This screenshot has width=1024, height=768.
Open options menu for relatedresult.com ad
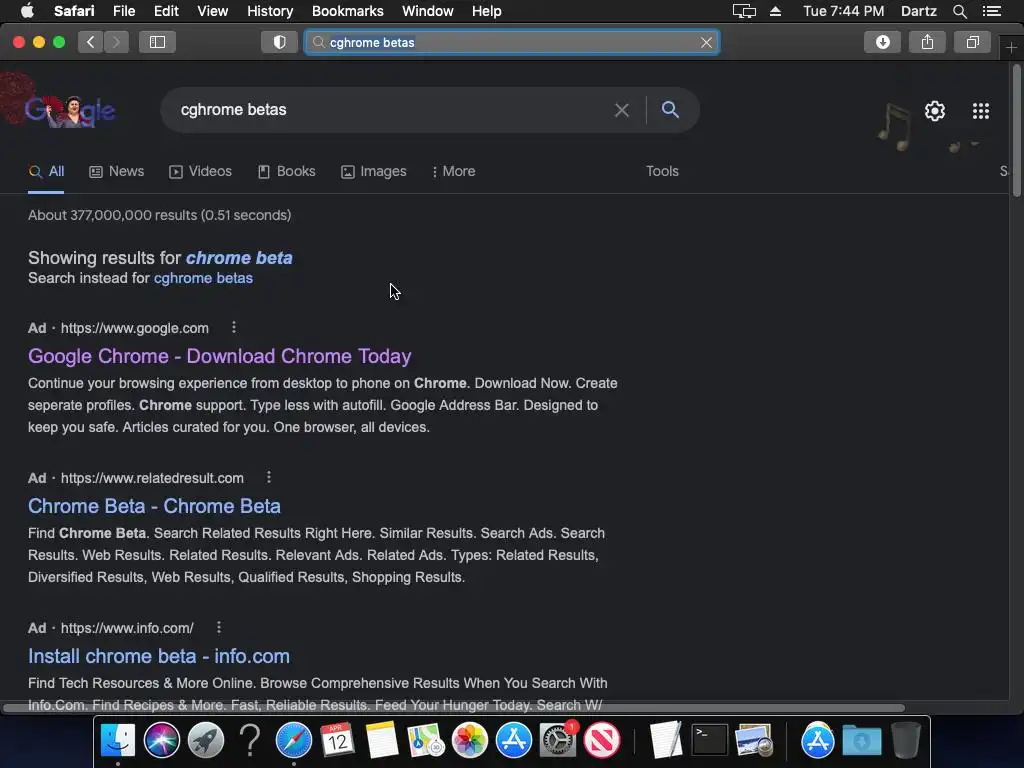[268, 477]
